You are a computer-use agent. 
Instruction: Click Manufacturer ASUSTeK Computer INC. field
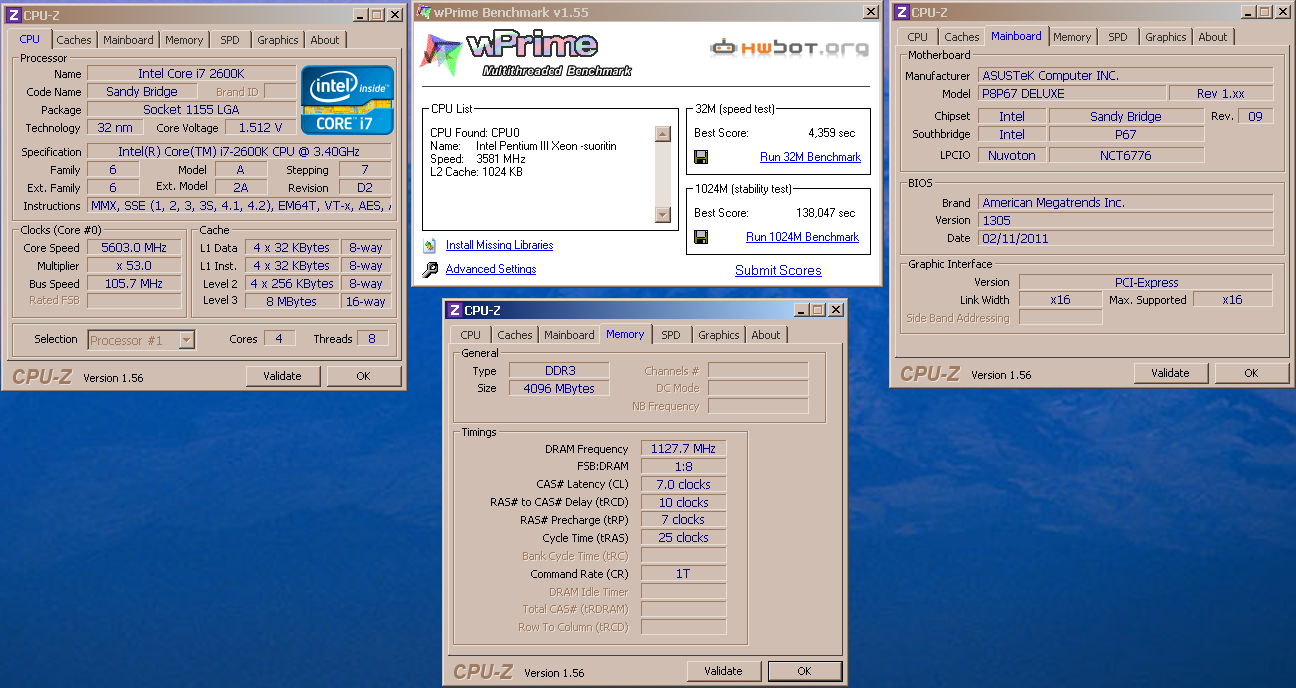click(1125, 75)
